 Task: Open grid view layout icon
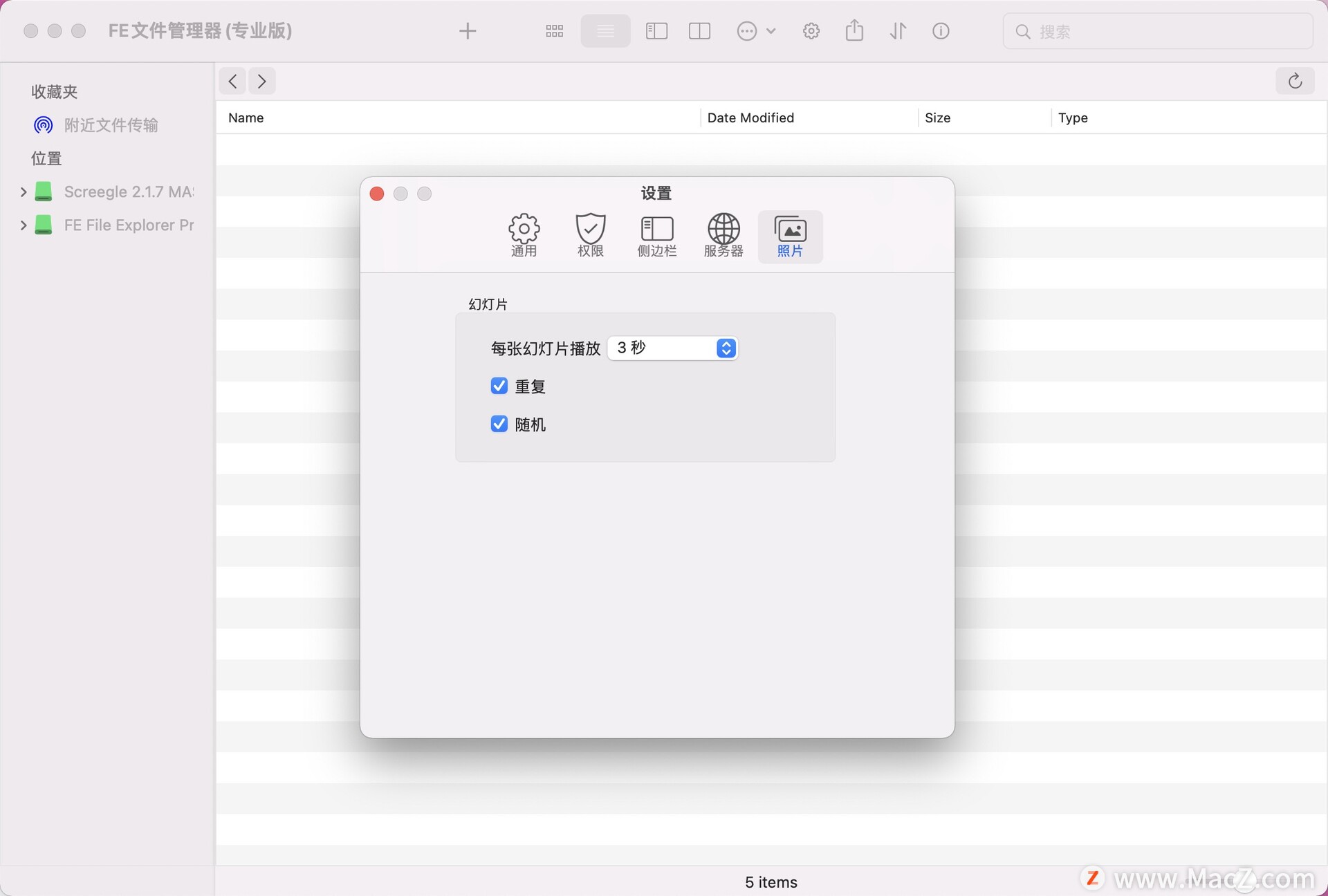coord(554,30)
